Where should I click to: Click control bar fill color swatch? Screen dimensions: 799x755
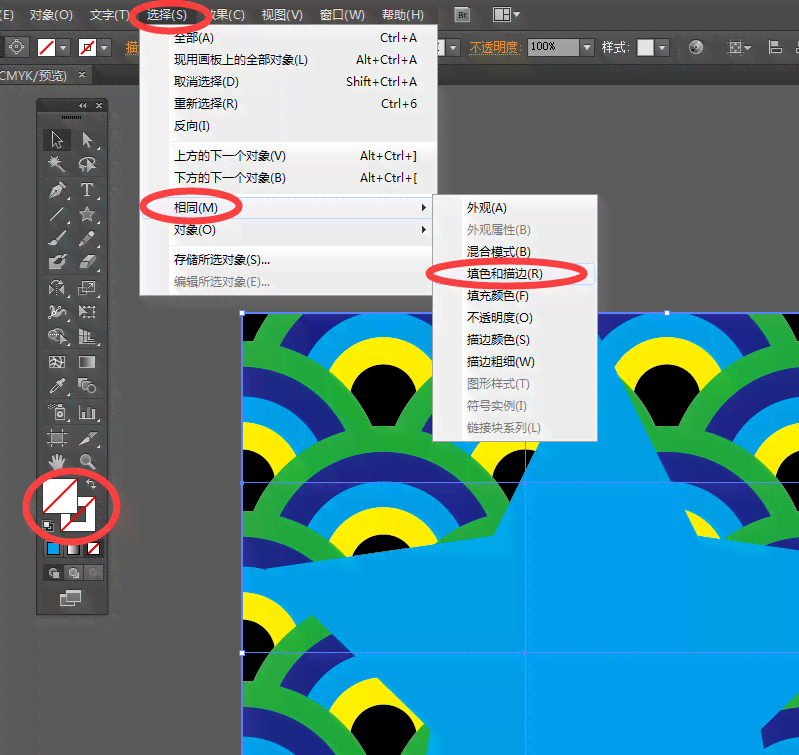pos(46,48)
